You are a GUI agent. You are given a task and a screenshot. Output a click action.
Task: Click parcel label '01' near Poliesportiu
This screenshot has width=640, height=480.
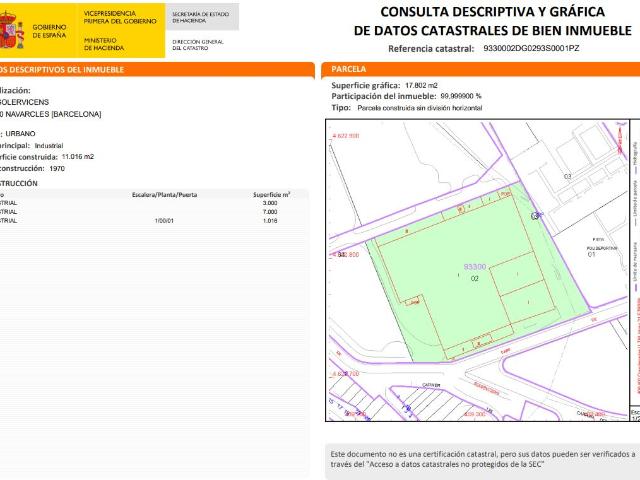591,254
